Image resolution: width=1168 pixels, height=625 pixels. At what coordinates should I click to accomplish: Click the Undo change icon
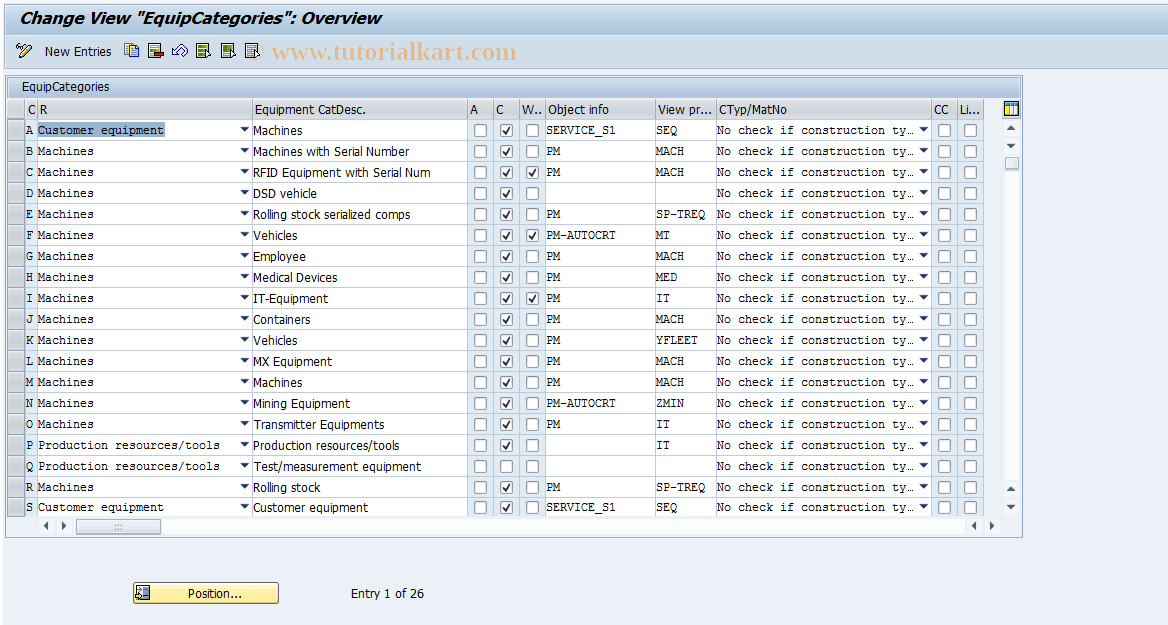(179, 51)
